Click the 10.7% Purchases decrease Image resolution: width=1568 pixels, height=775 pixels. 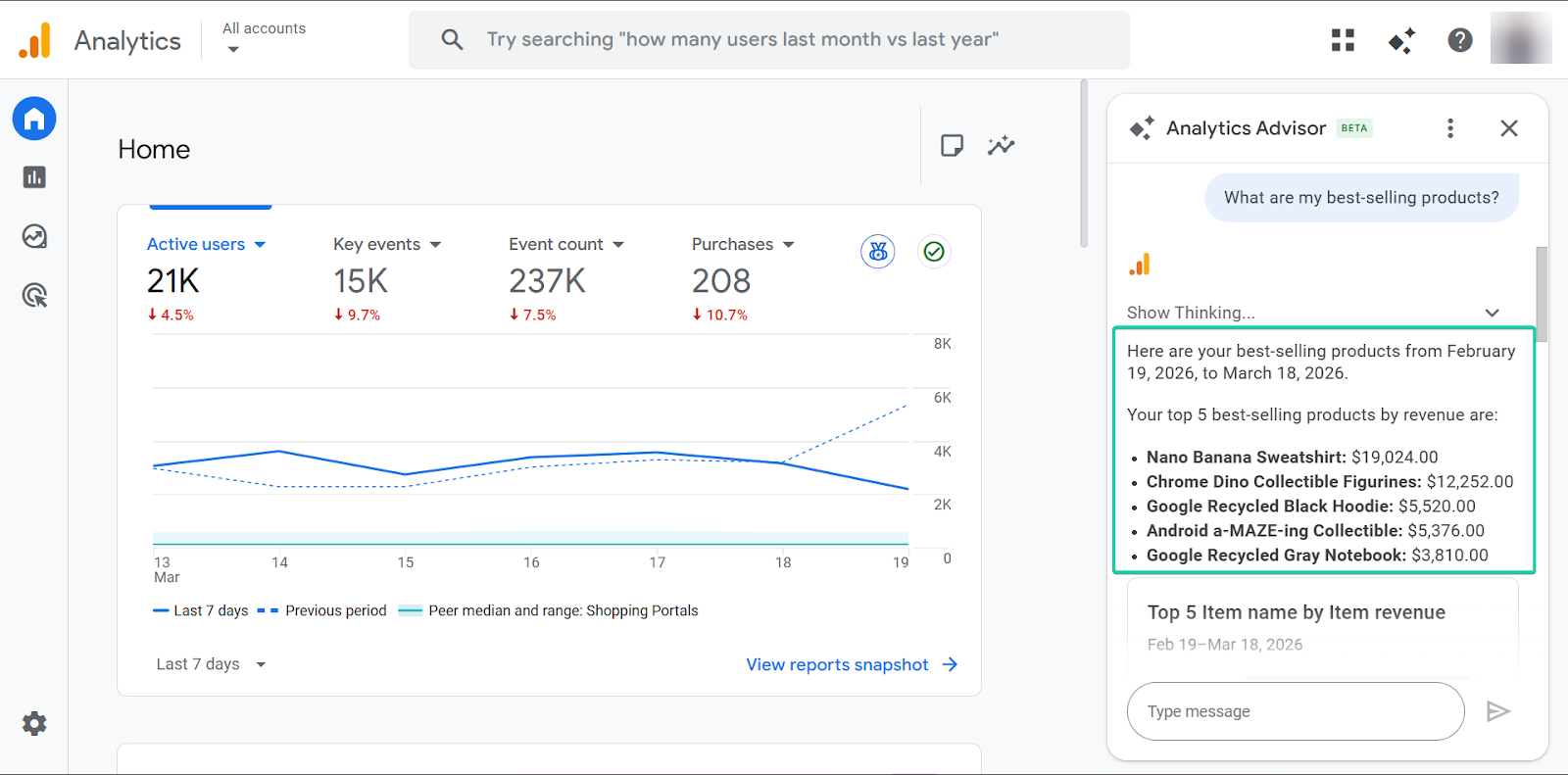click(x=720, y=315)
